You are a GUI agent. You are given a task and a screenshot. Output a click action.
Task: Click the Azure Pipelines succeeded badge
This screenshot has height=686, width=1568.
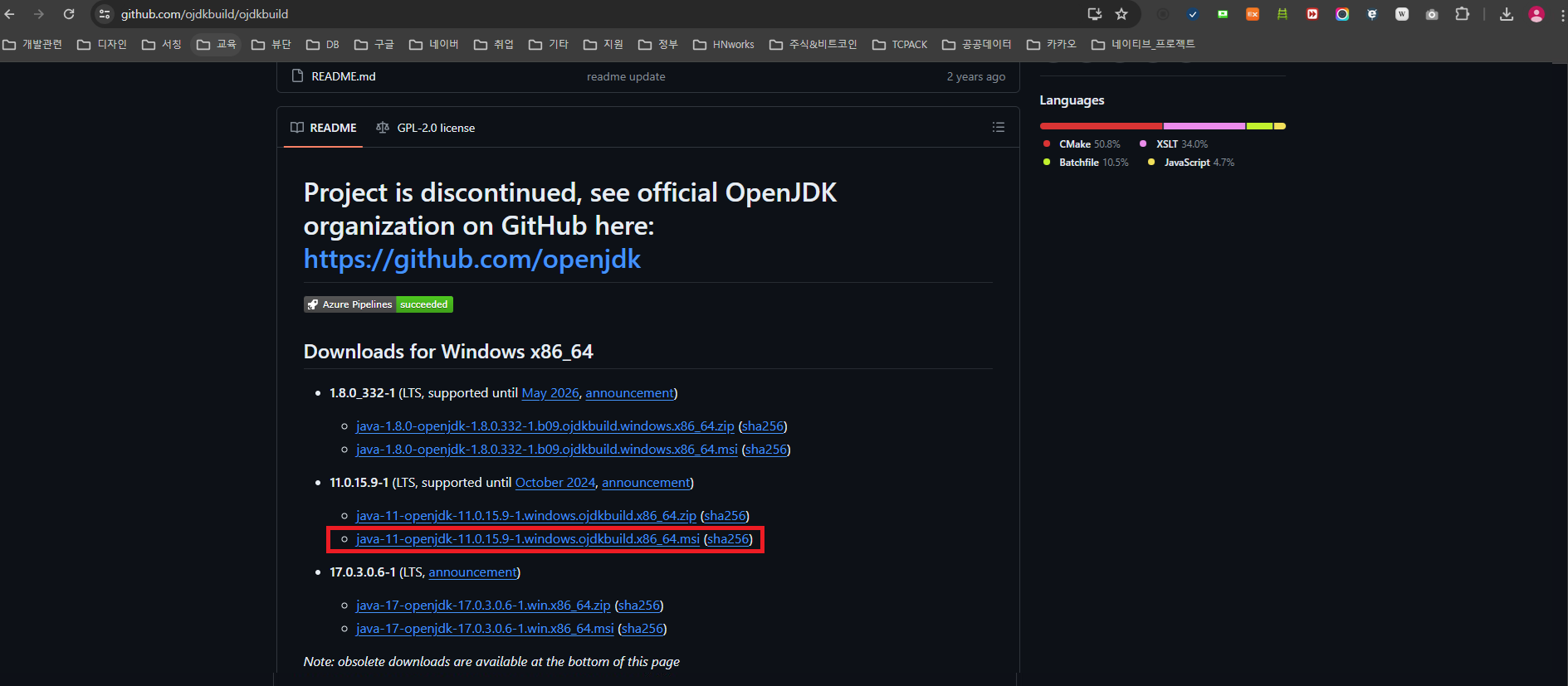[x=379, y=304]
